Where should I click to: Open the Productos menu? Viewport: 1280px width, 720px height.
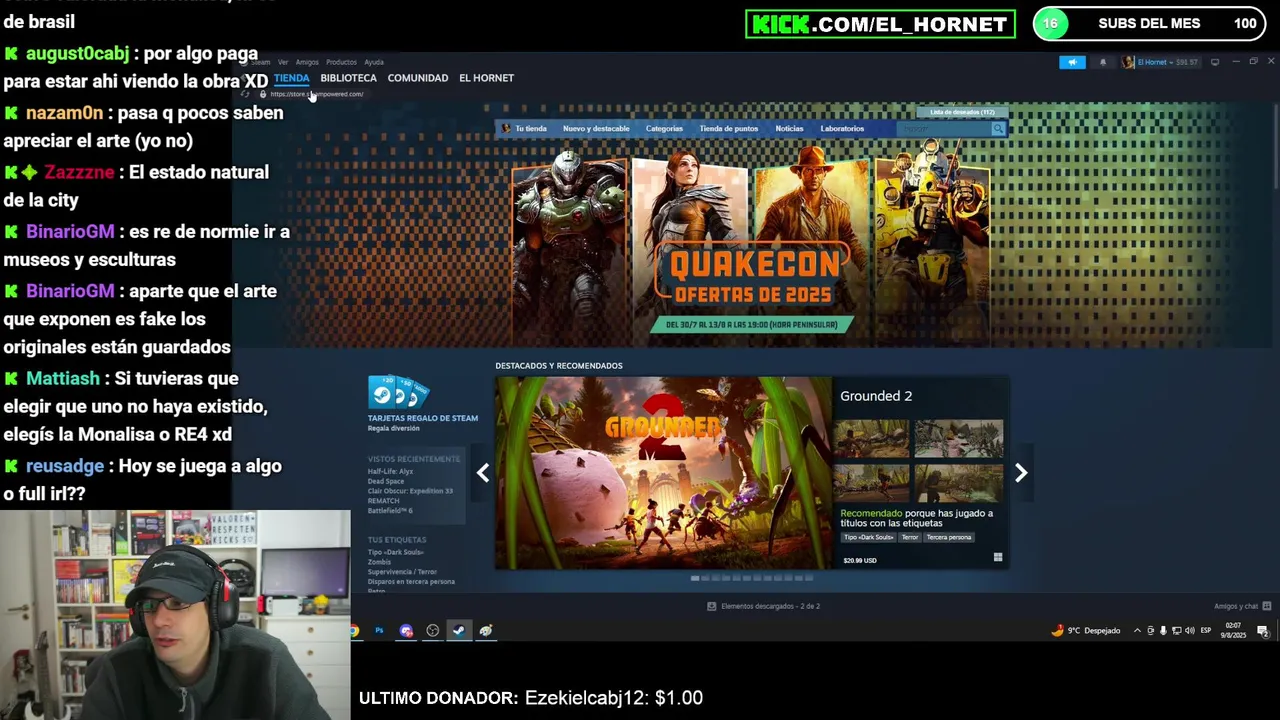pos(341,62)
